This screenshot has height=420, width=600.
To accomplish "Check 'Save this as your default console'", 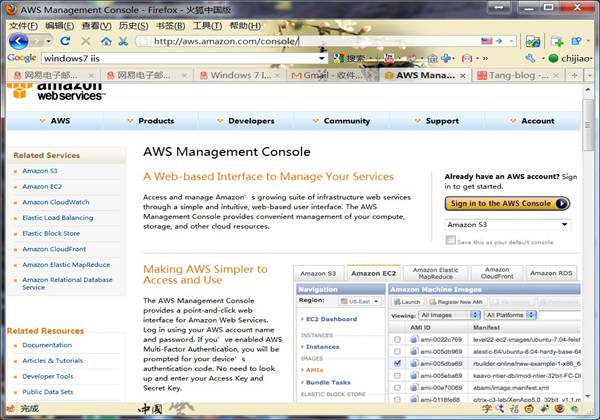I will (451, 241).
